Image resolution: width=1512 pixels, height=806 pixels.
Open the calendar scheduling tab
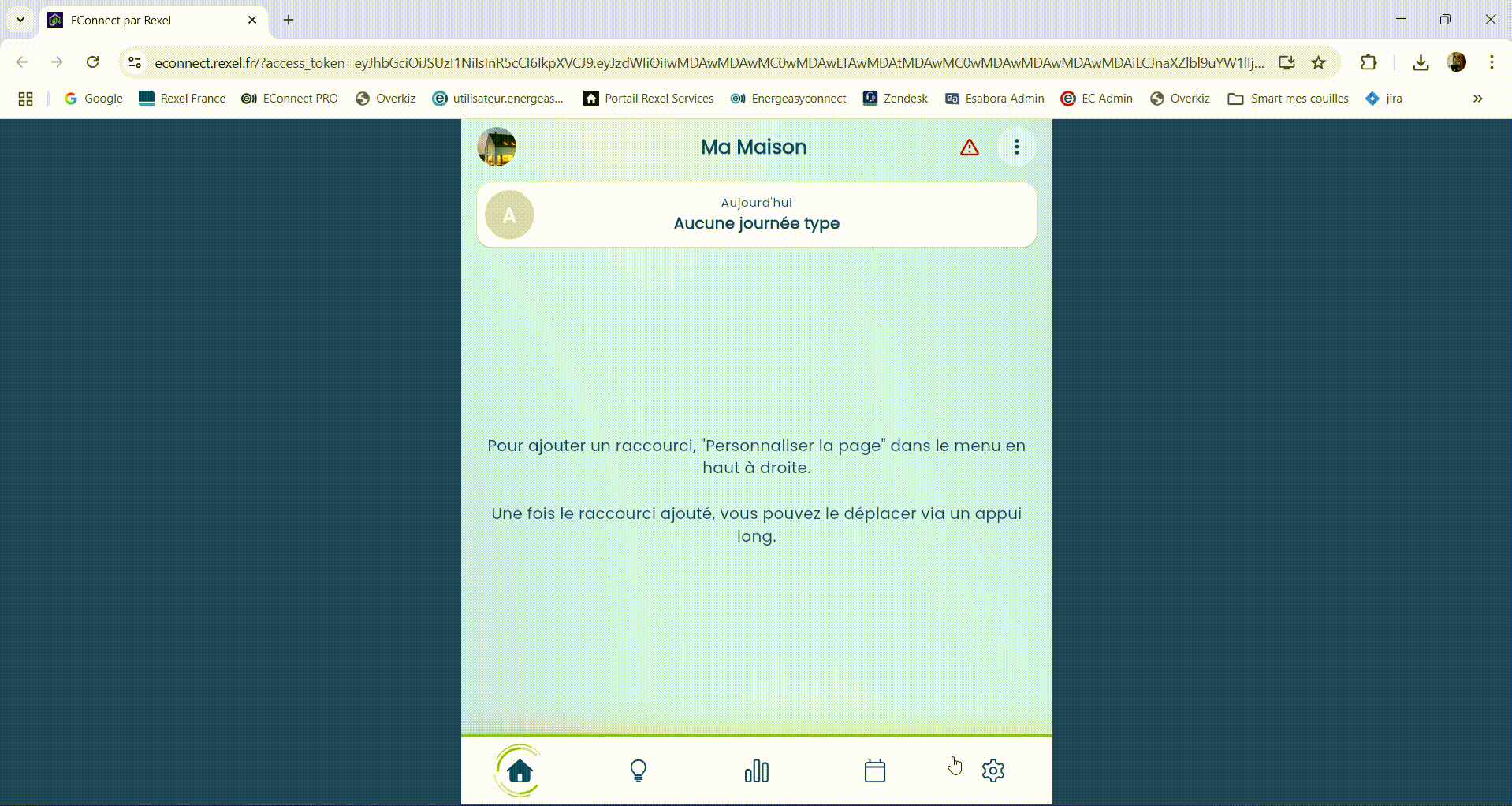coord(875,771)
